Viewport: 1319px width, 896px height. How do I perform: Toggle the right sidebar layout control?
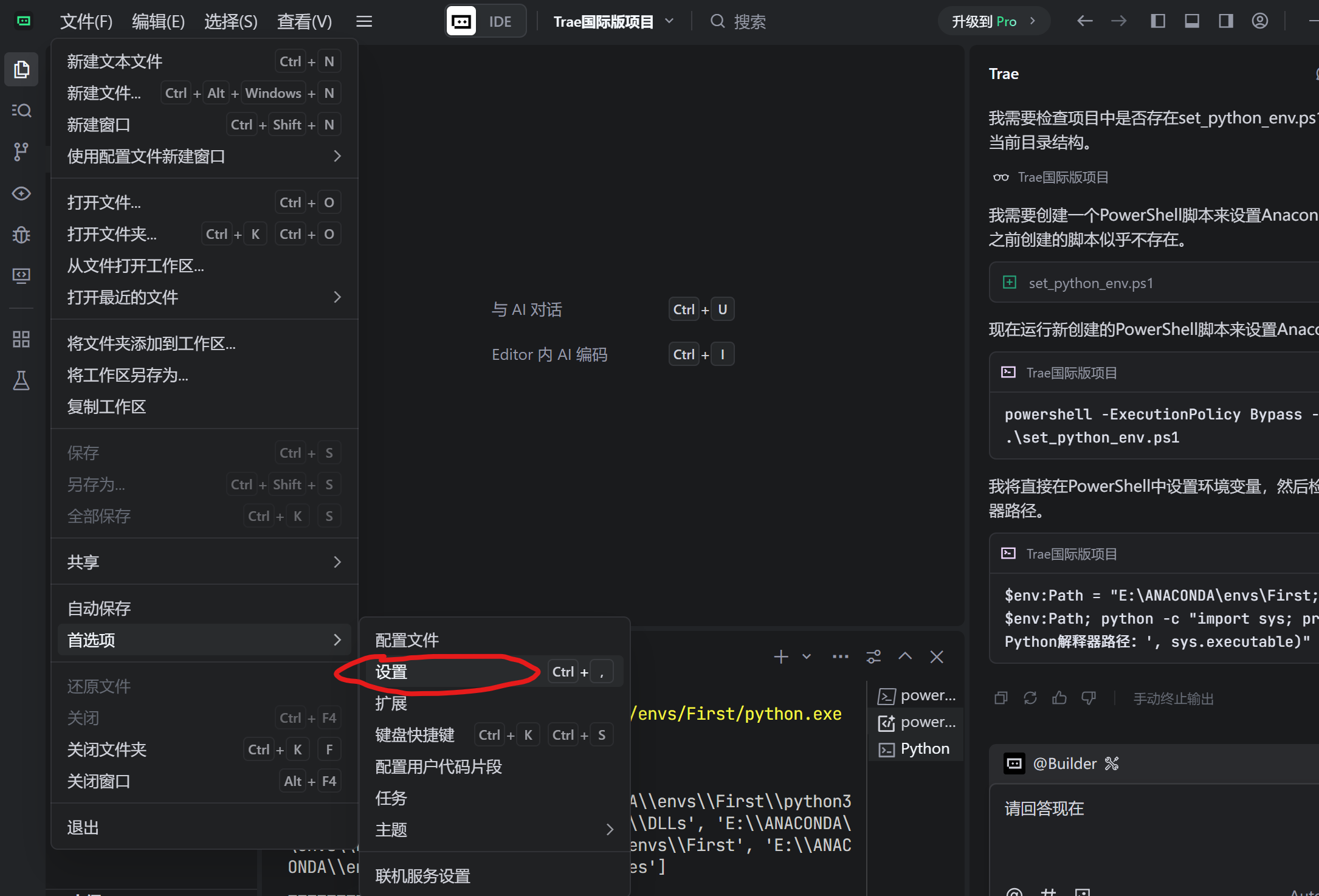[1225, 21]
